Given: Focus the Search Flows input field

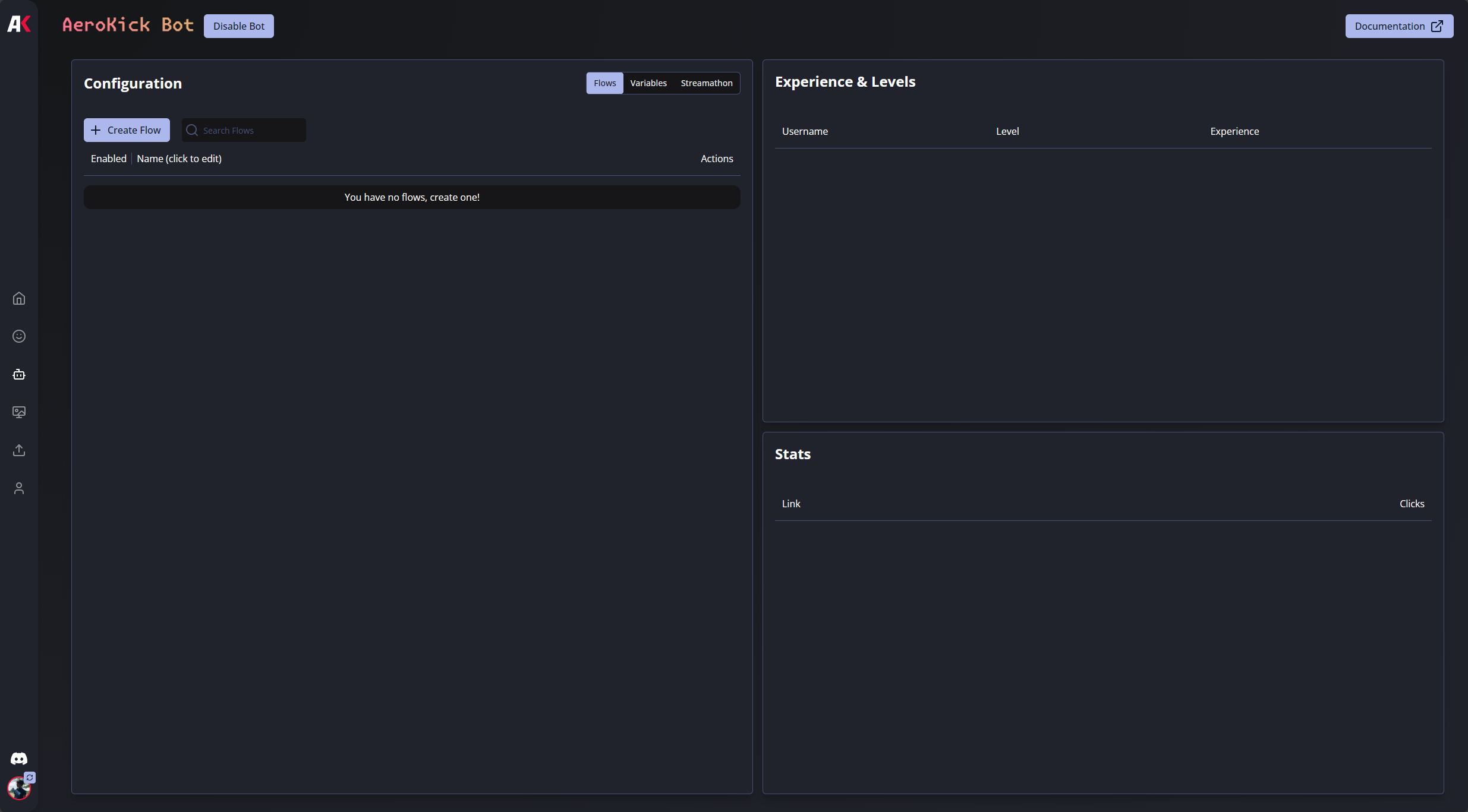Looking at the screenshot, I should pos(250,130).
